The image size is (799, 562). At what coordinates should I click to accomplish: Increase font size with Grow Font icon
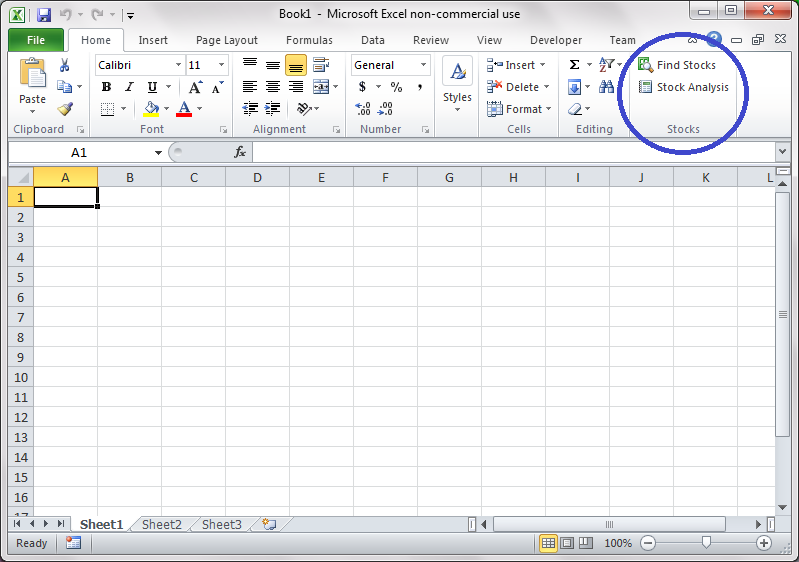coord(195,87)
